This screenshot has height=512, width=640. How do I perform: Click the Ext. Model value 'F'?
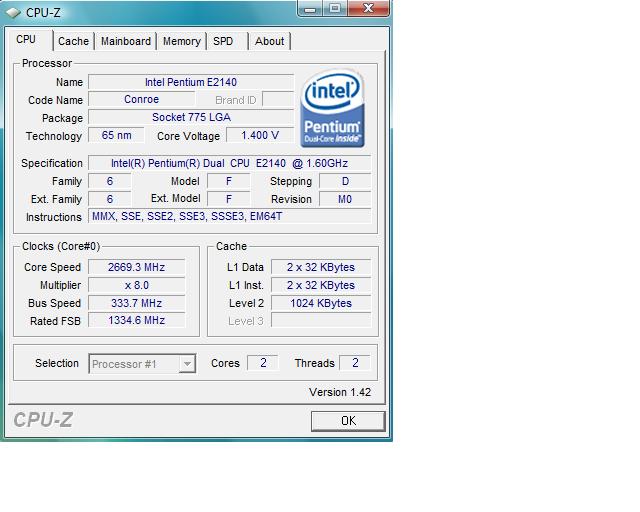coord(229,199)
